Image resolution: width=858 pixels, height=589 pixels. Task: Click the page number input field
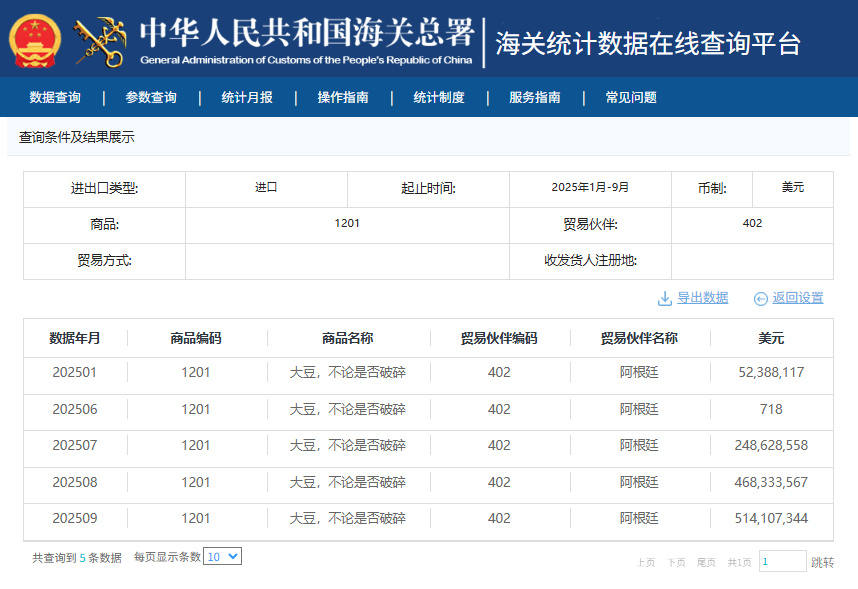tap(782, 562)
